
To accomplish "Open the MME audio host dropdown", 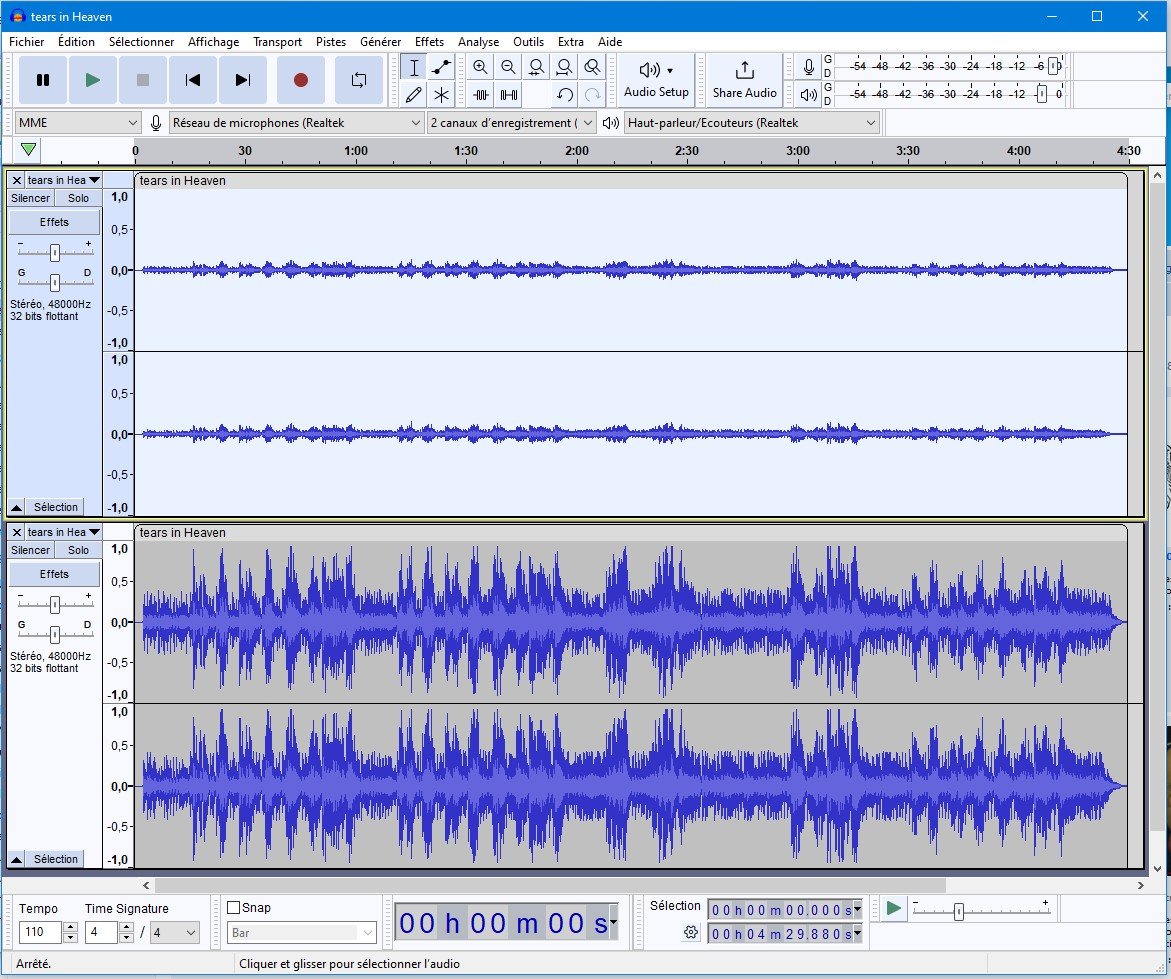I will [x=78, y=122].
